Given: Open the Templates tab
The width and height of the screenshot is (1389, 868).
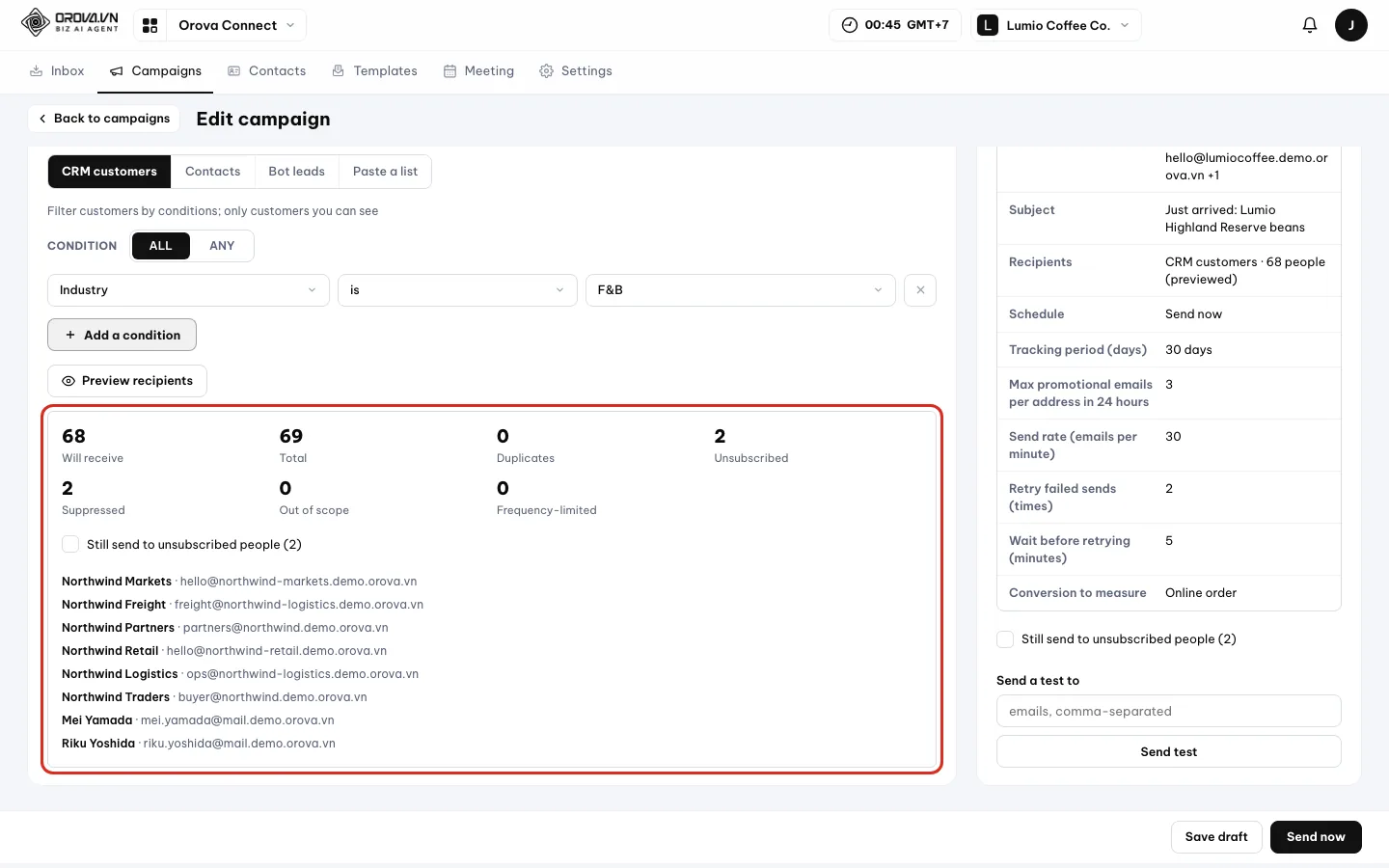Looking at the screenshot, I should (374, 71).
